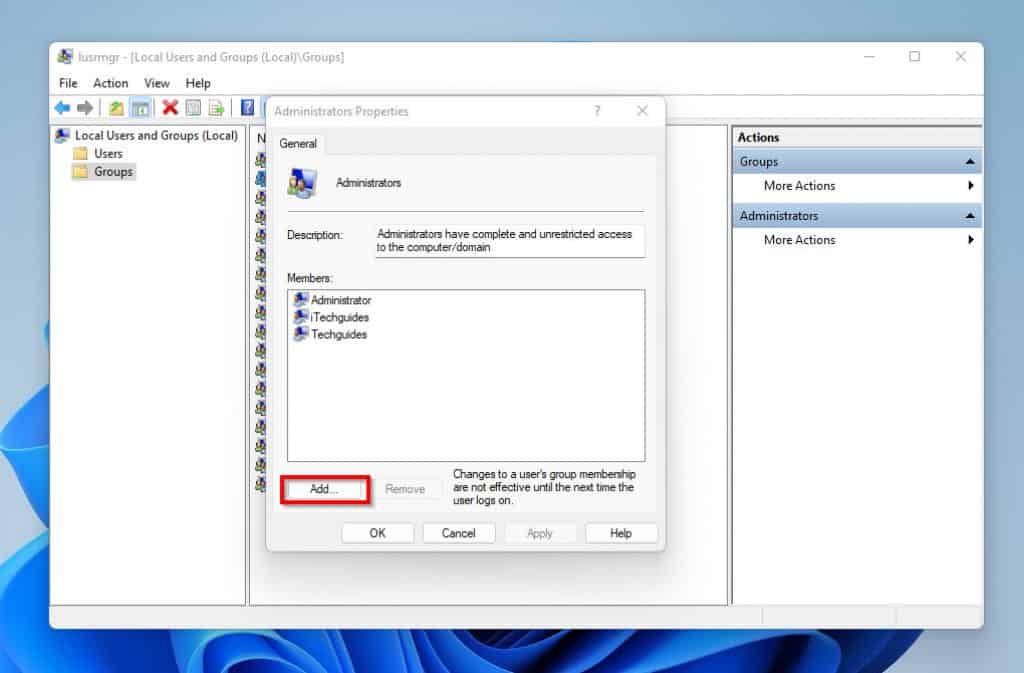
Task: Click the Administrator member user icon
Action: [x=300, y=300]
